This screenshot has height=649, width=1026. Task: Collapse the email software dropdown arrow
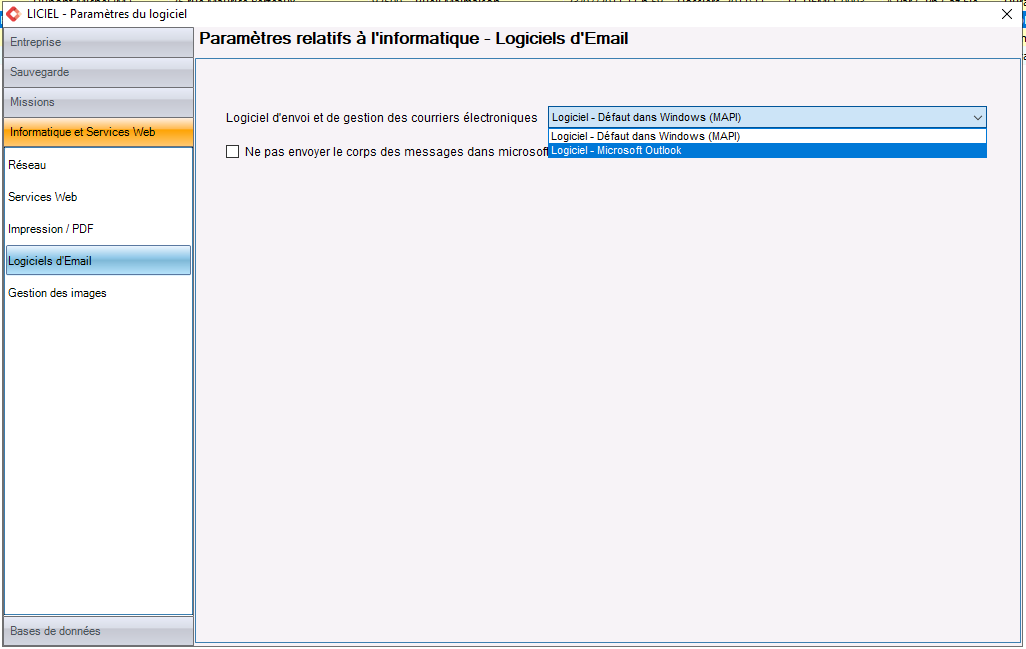[978, 118]
